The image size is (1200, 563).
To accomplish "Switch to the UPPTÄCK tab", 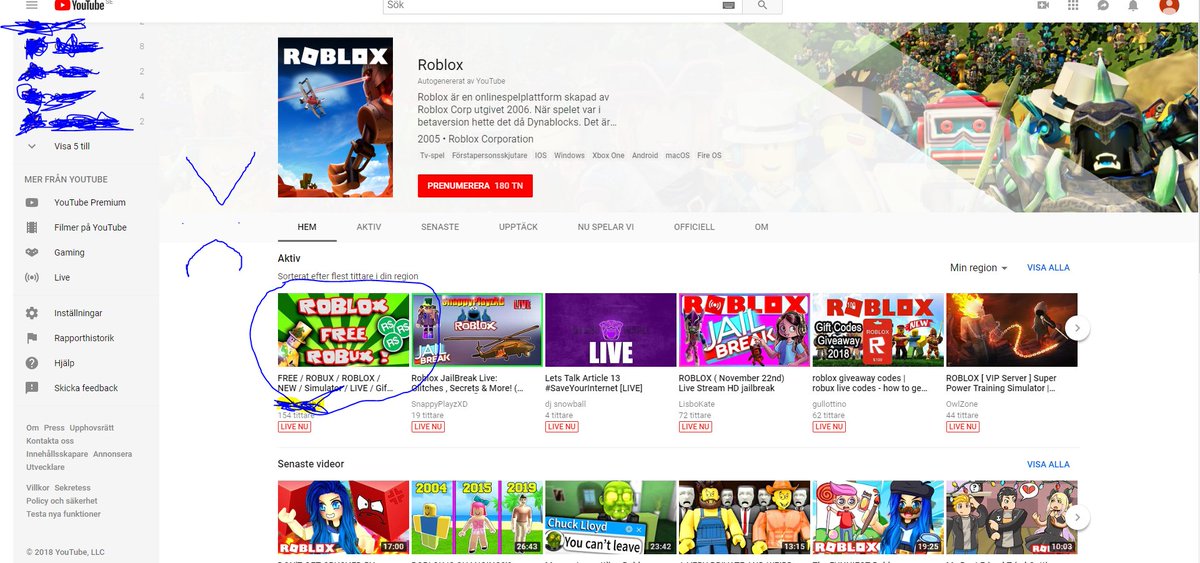I will pyautogui.click(x=518, y=227).
